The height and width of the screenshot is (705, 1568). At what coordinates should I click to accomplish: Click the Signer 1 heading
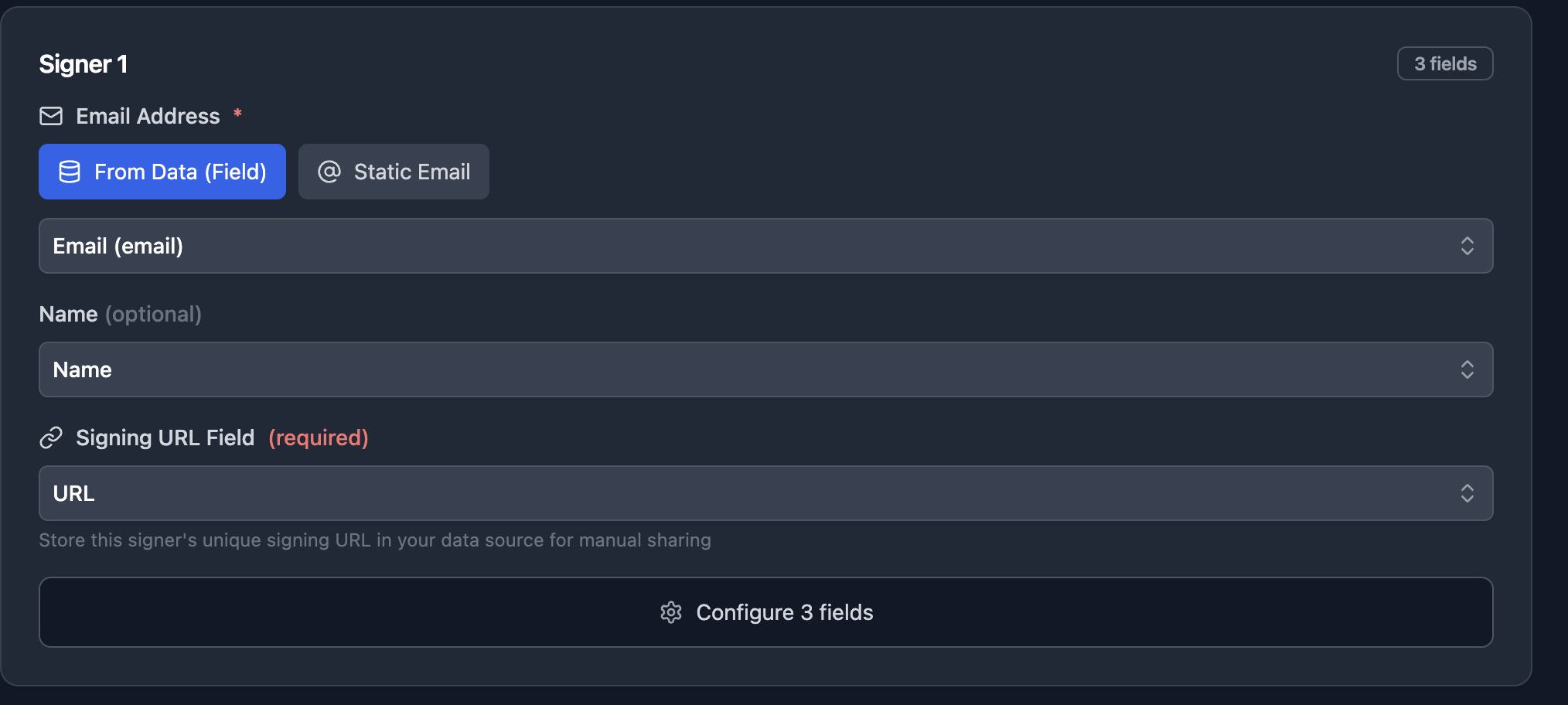84,64
